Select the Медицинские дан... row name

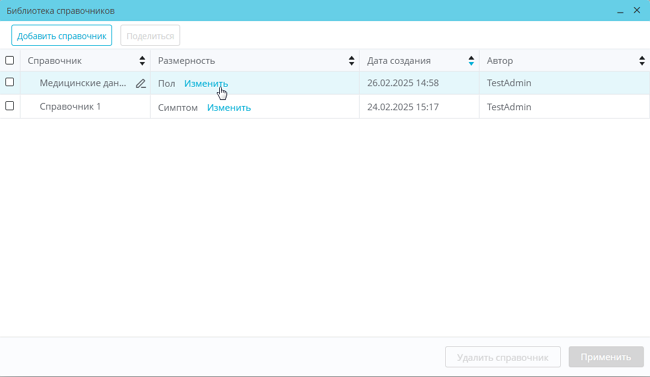[83, 83]
